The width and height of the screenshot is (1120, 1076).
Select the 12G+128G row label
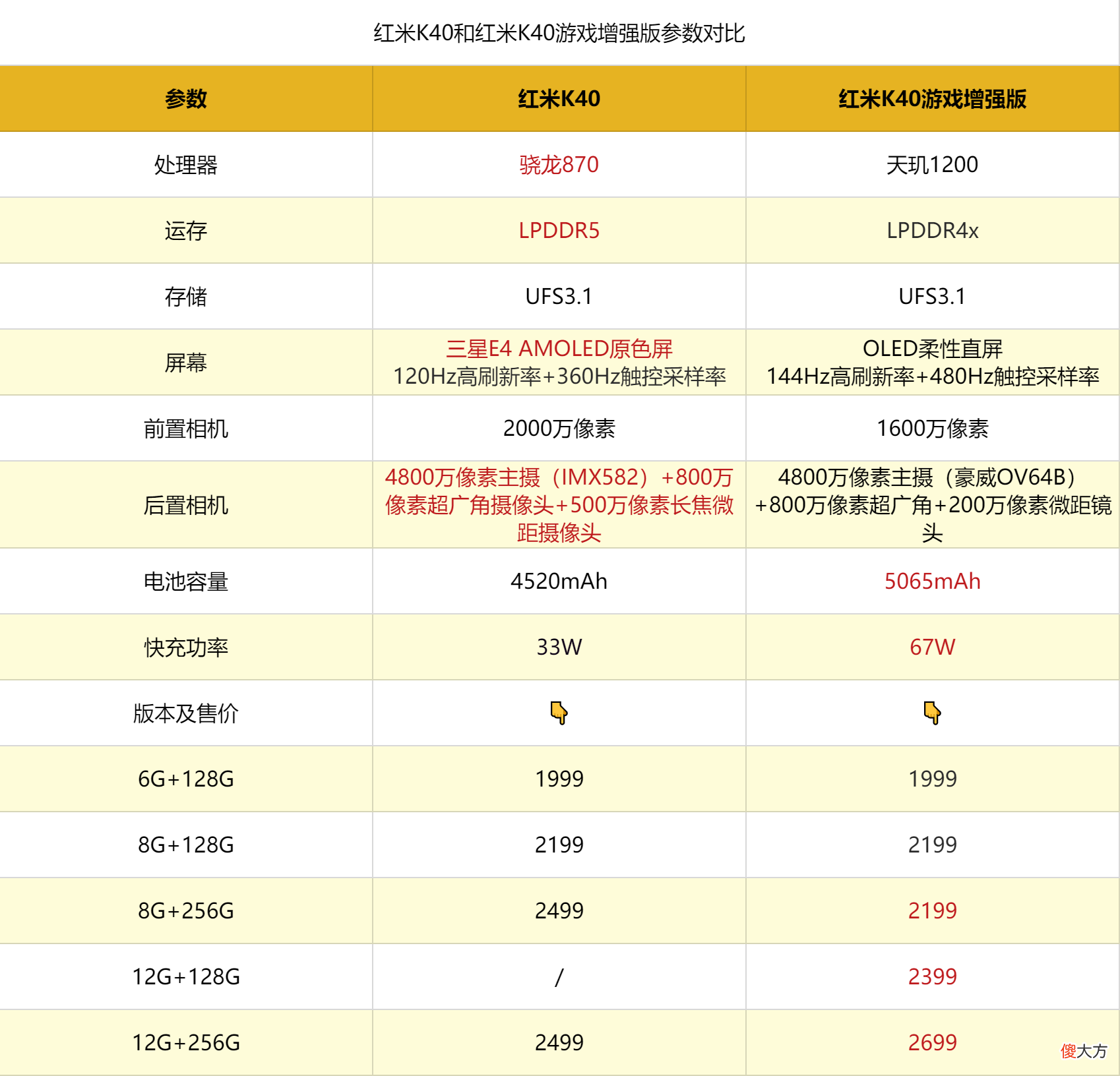[x=186, y=977]
